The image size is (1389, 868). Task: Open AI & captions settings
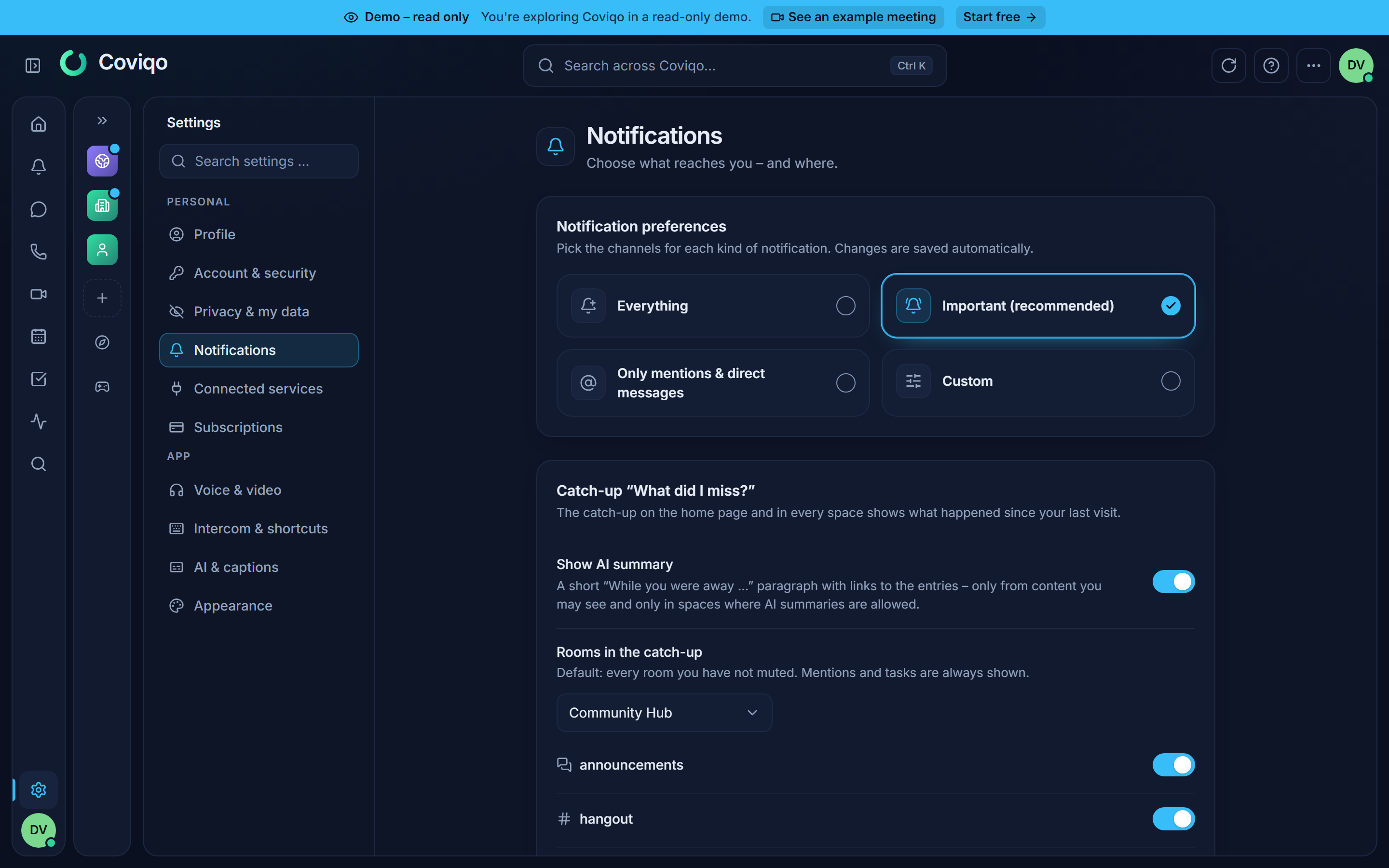point(259,567)
